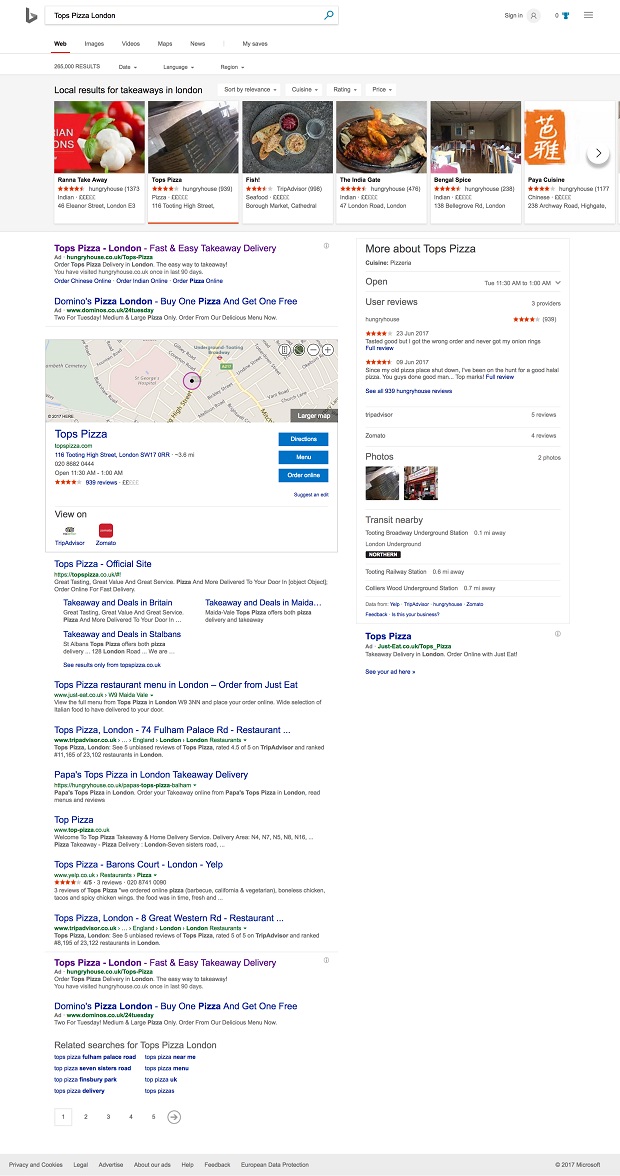Image resolution: width=620 pixels, height=1176 pixels.
Task: Open The India Gate card
Action: 382,161
